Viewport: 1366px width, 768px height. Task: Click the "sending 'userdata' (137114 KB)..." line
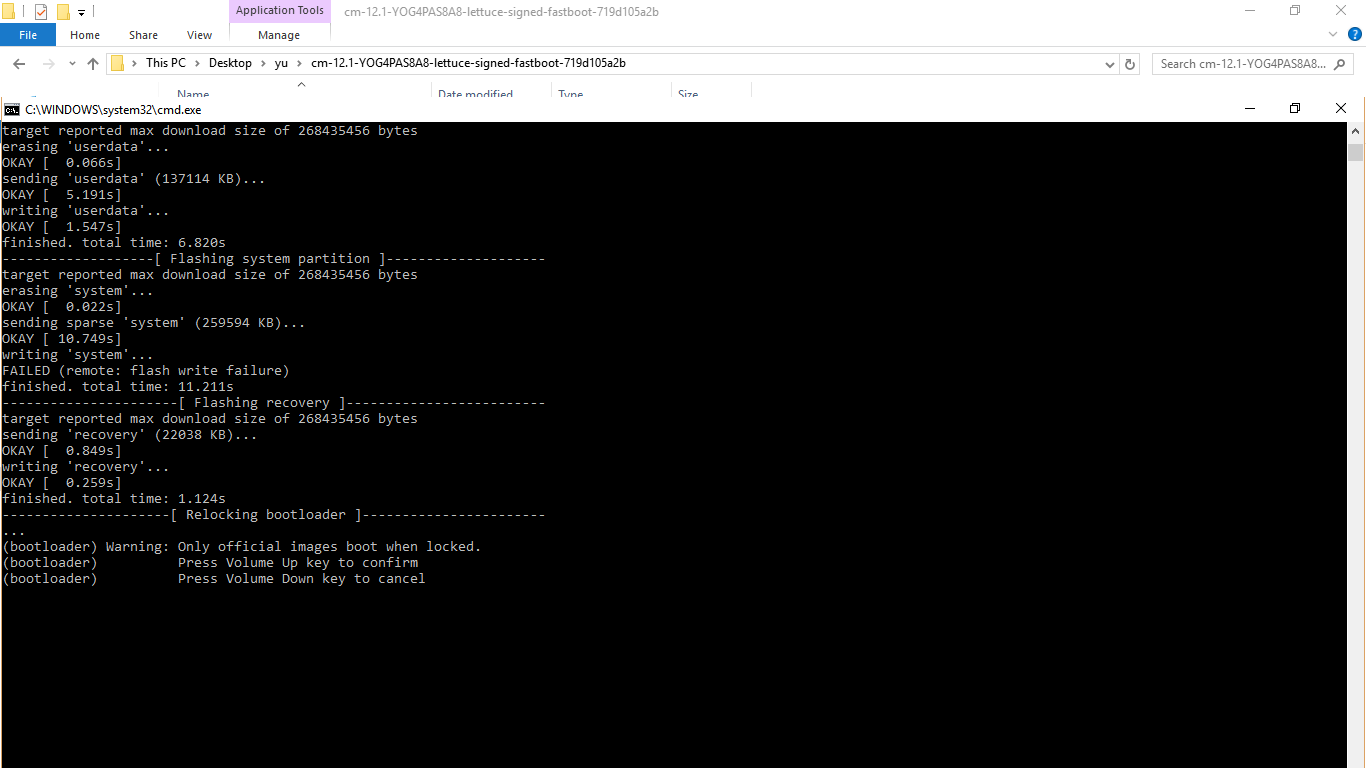pyautogui.click(x=134, y=179)
